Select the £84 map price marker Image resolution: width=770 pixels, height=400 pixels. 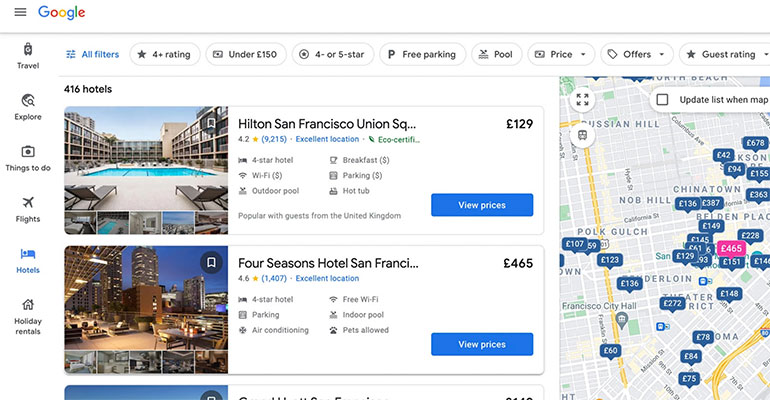click(x=690, y=357)
